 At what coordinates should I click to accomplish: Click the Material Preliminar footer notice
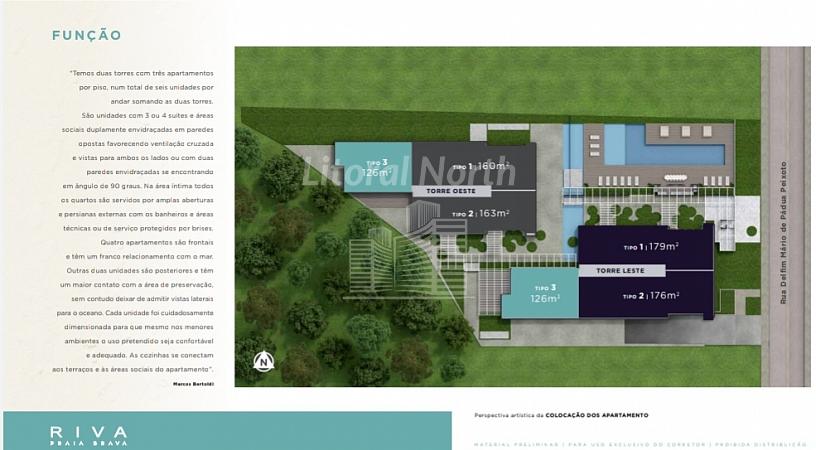(x=630, y=441)
